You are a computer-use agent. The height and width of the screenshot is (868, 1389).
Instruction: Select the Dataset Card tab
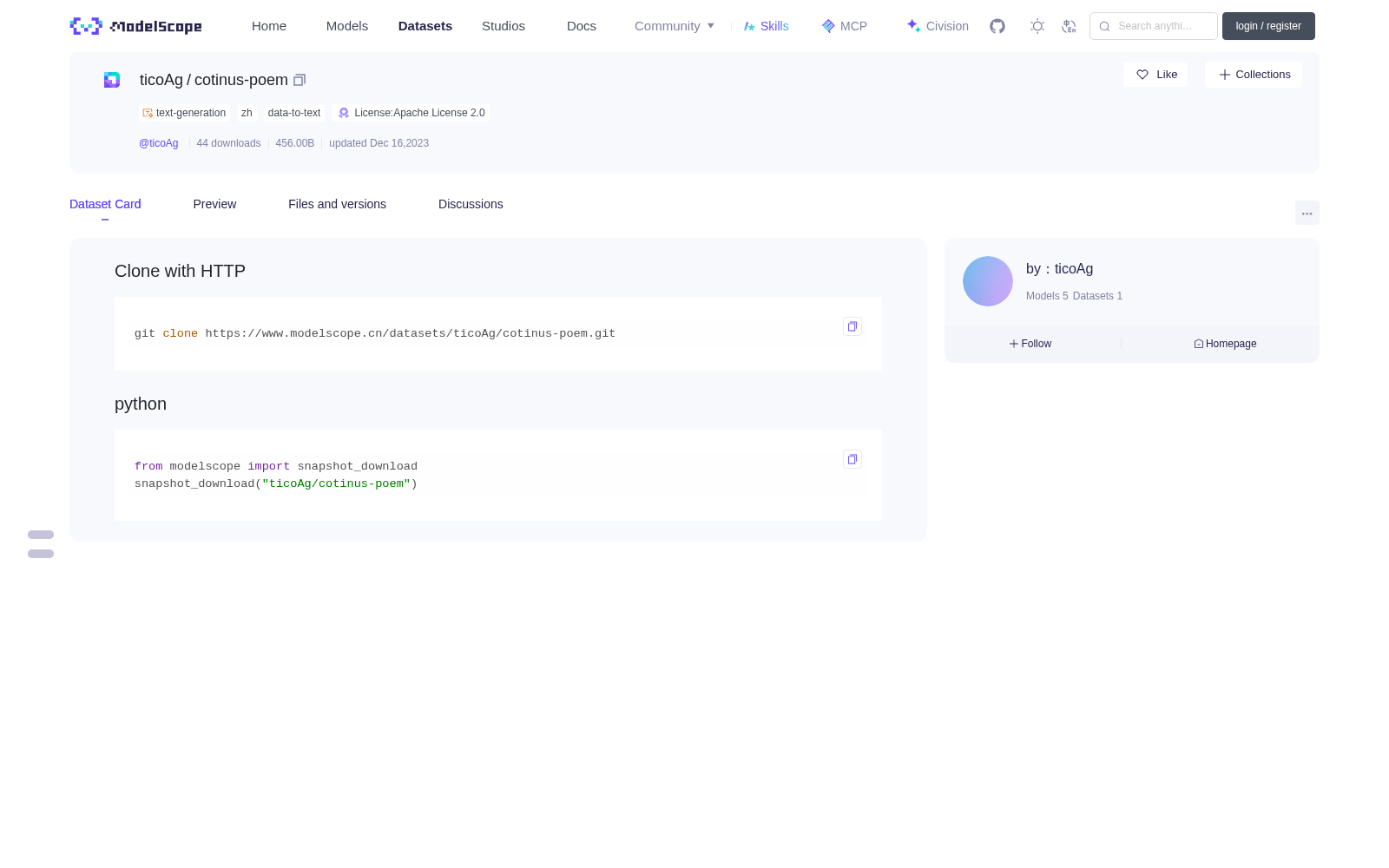[105, 204]
